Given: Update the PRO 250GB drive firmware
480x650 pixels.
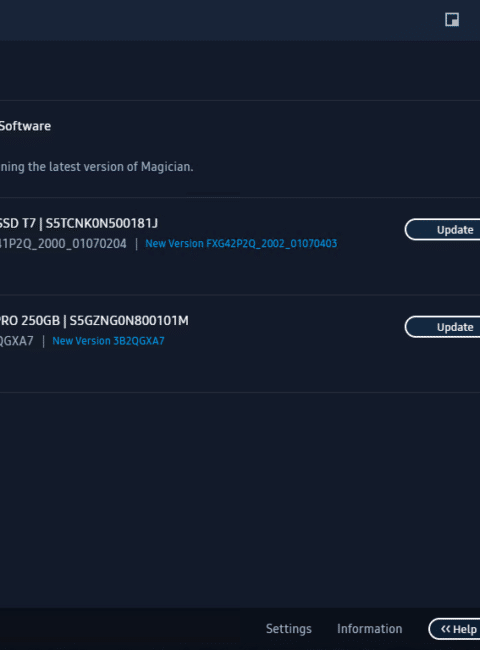Looking at the screenshot, I should click(442, 327).
